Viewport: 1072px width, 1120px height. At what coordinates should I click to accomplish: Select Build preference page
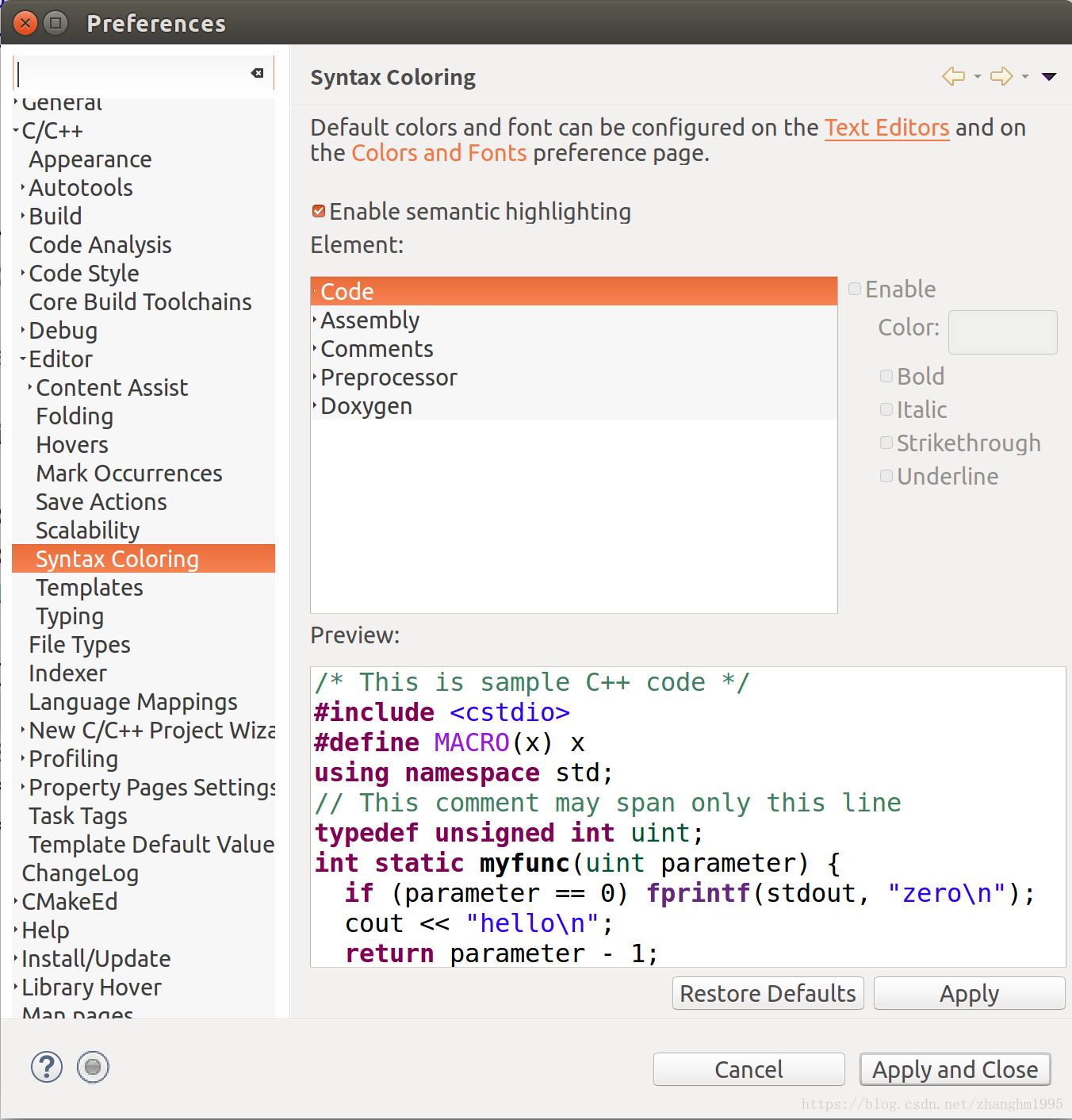pos(56,217)
